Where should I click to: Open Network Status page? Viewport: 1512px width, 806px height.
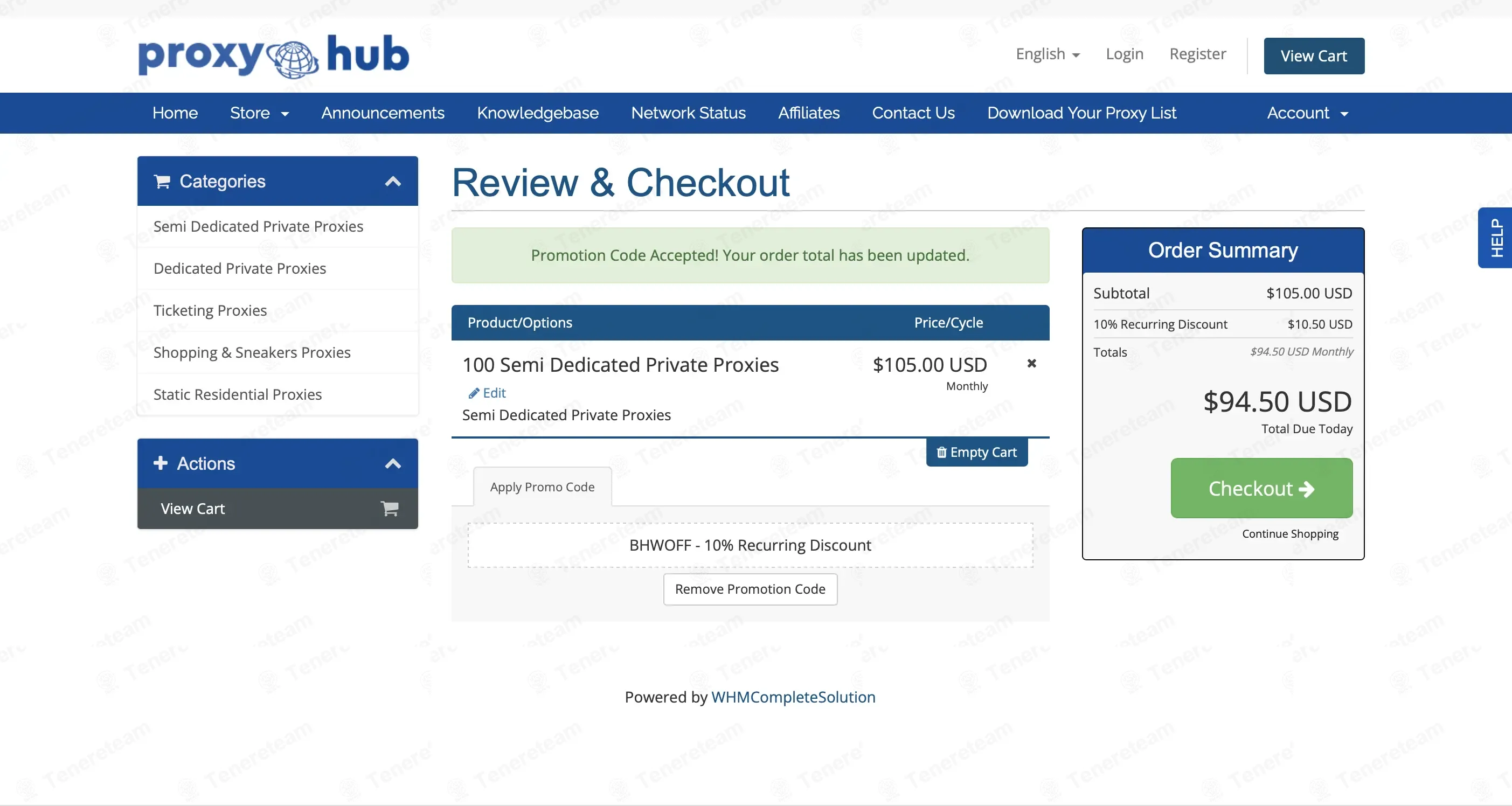click(x=688, y=113)
